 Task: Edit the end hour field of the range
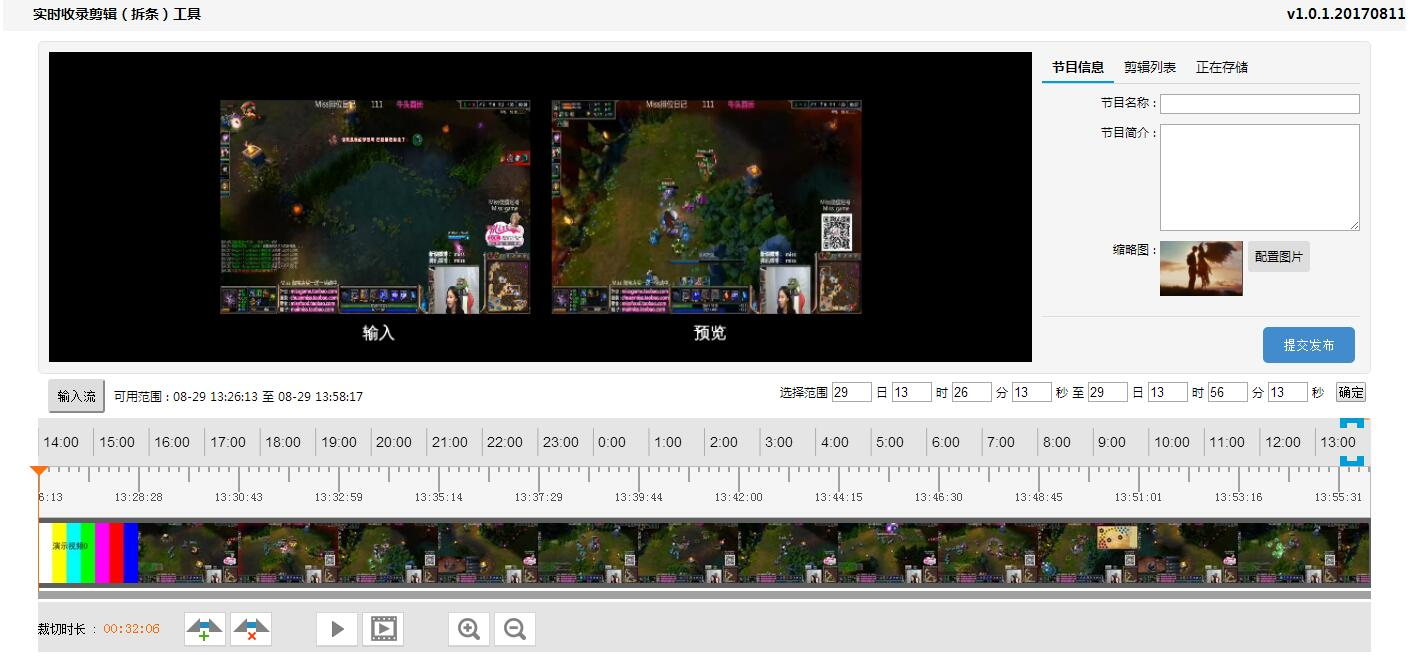[x=1168, y=393]
